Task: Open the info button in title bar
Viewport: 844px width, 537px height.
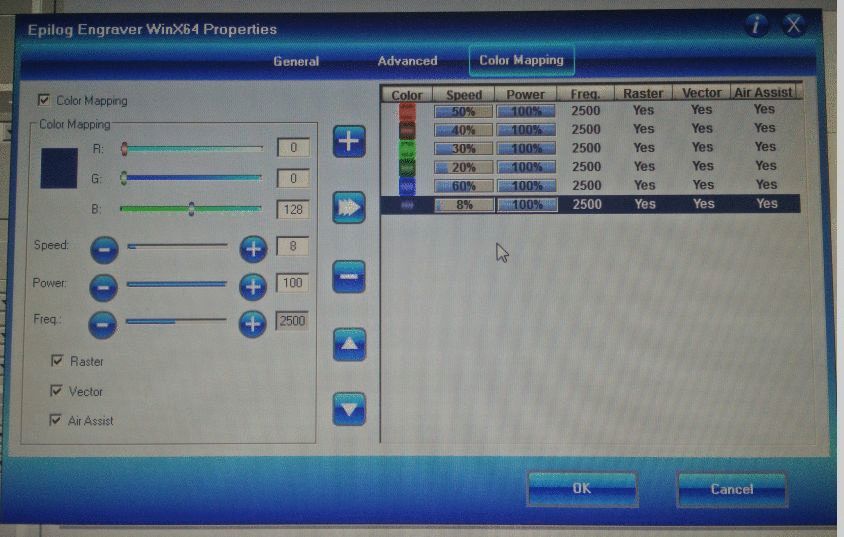Action: coord(756,25)
